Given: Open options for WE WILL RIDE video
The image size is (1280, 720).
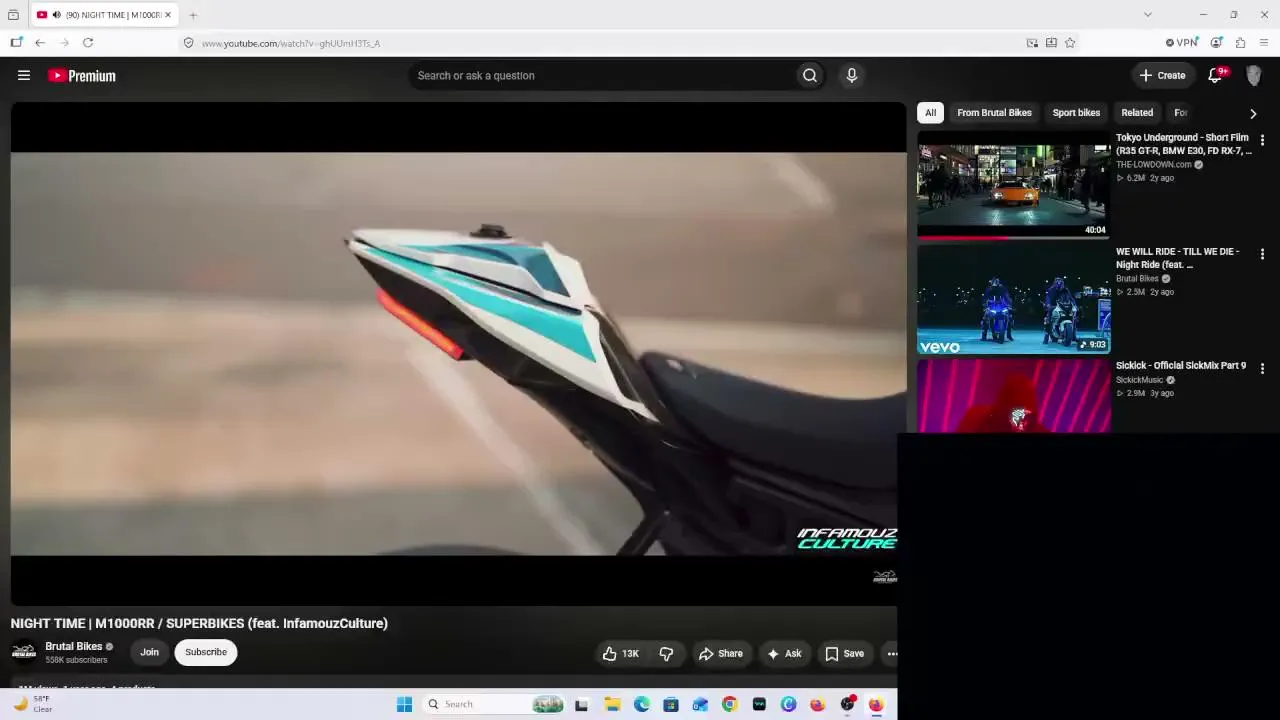Looking at the screenshot, I should tap(1262, 255).
